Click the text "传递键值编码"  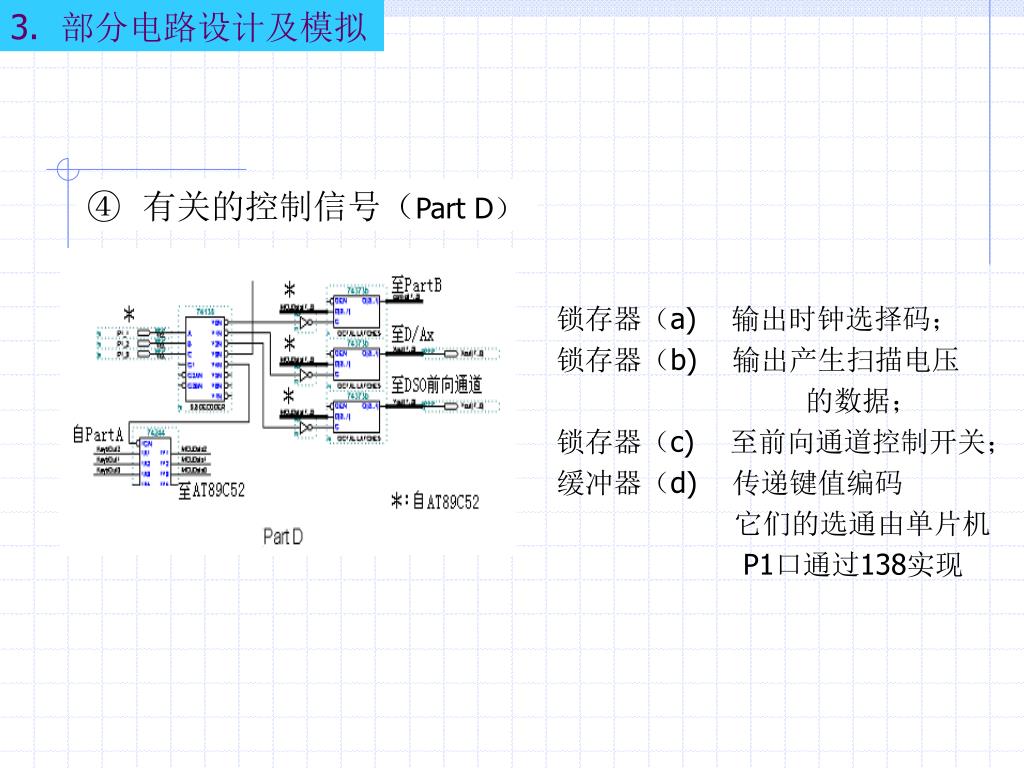[817, 483]
